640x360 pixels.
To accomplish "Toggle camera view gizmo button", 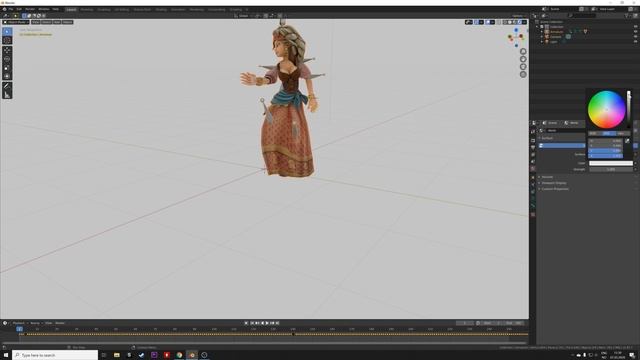I will click(523, 67).
